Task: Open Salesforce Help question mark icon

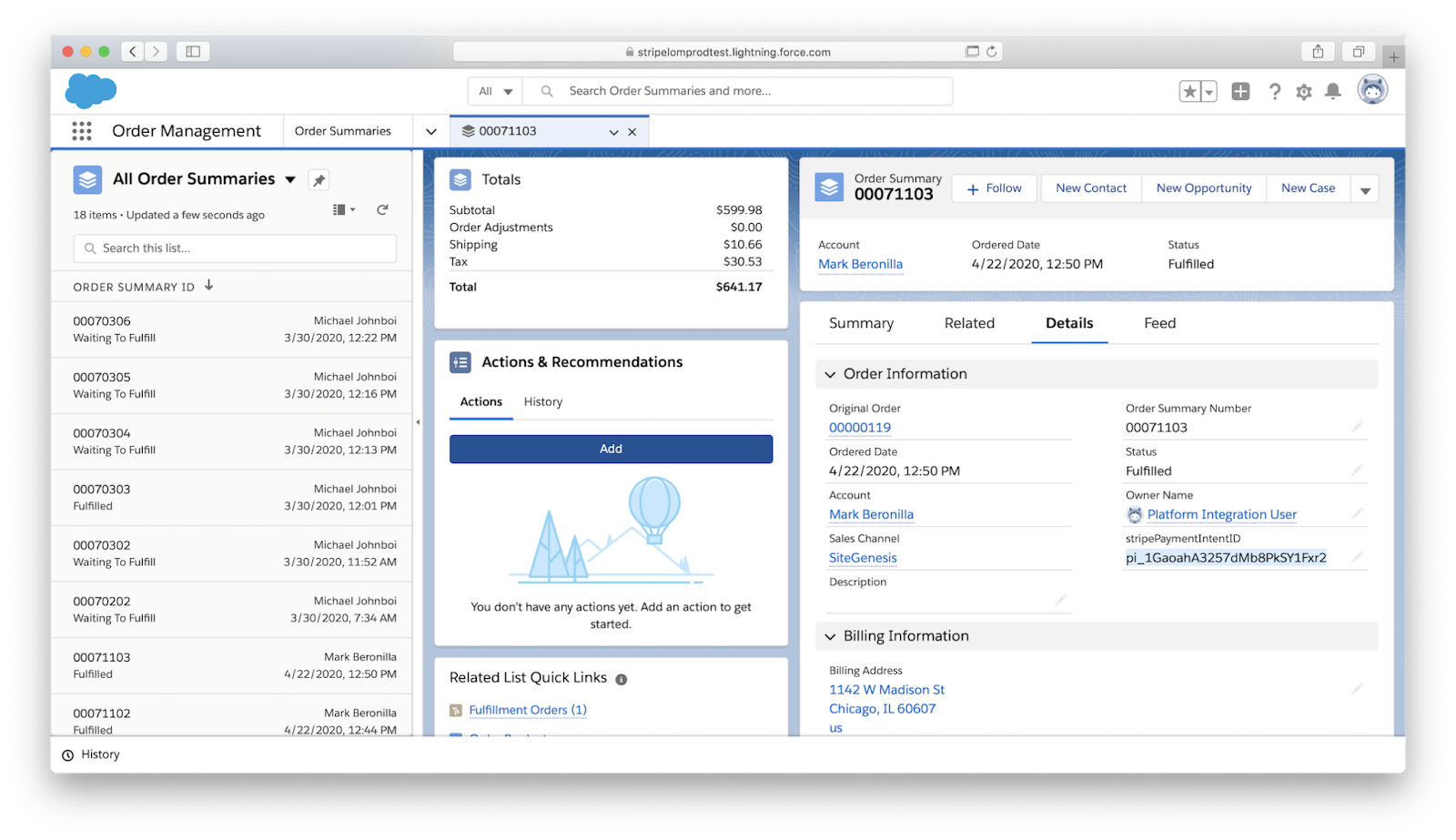Action: 1274,91
